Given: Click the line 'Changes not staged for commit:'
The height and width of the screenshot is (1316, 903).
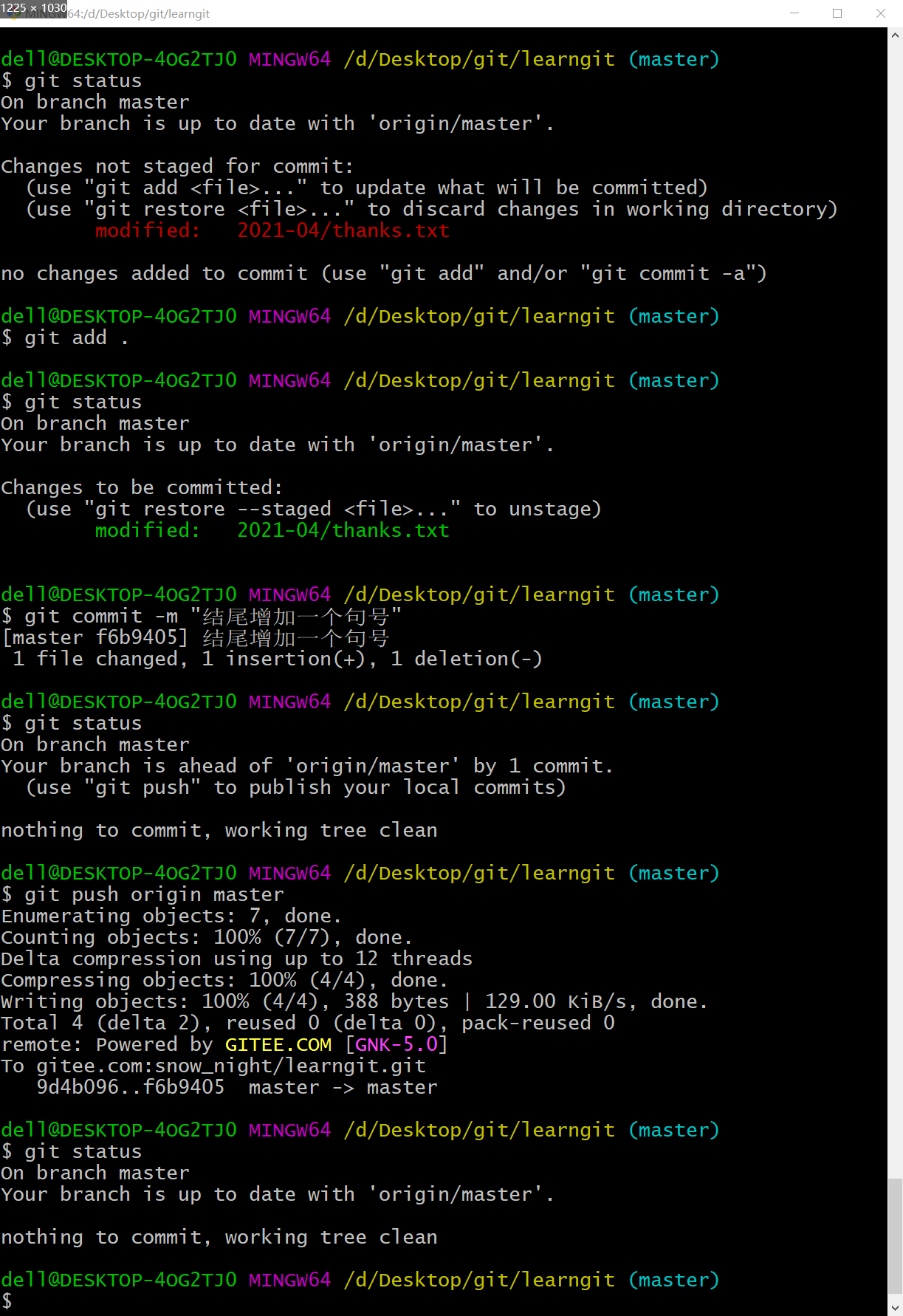Looking at the screenshot, I should (177, 166).
